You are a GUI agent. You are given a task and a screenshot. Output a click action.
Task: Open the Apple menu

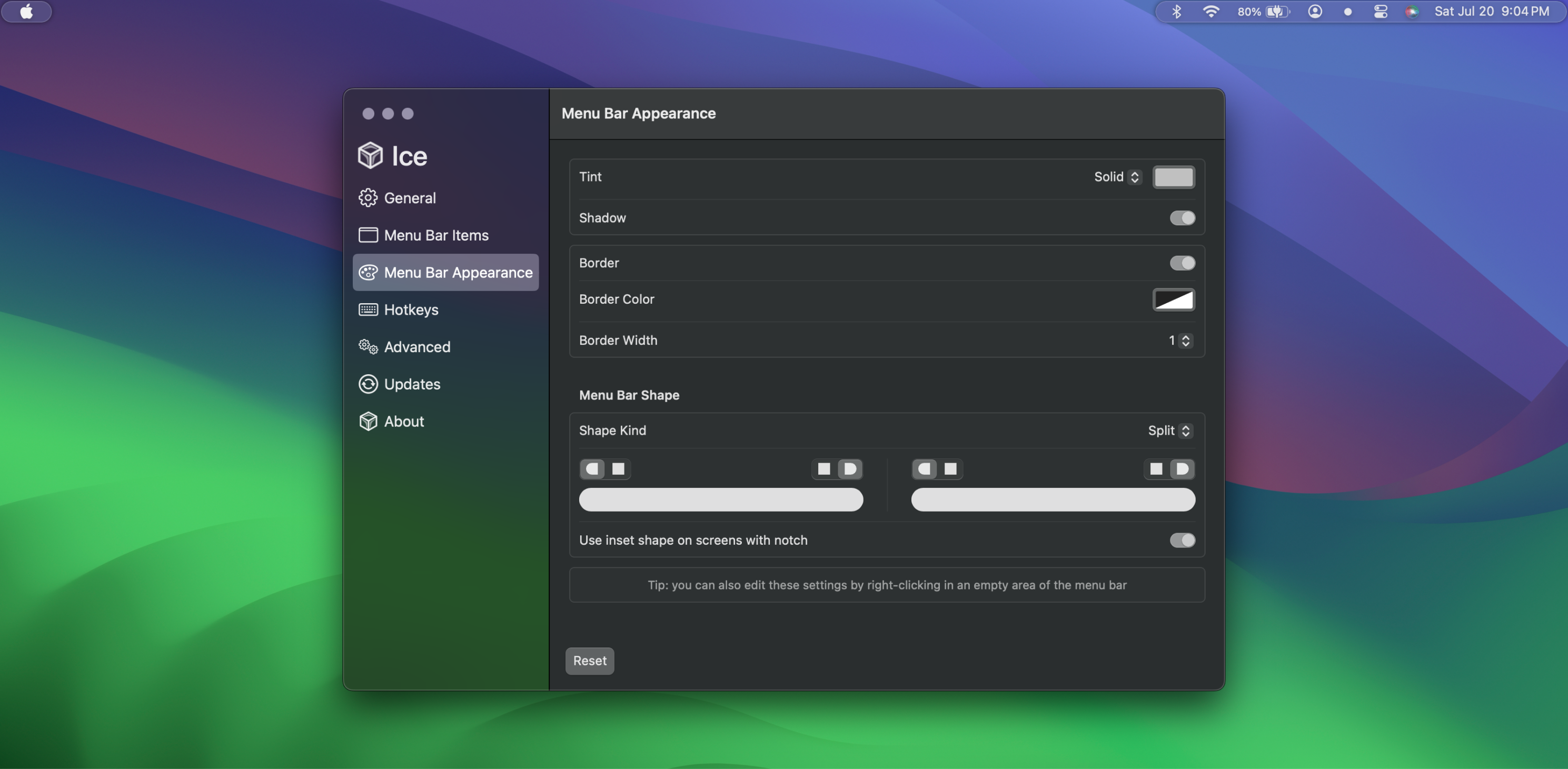[26, 12]
